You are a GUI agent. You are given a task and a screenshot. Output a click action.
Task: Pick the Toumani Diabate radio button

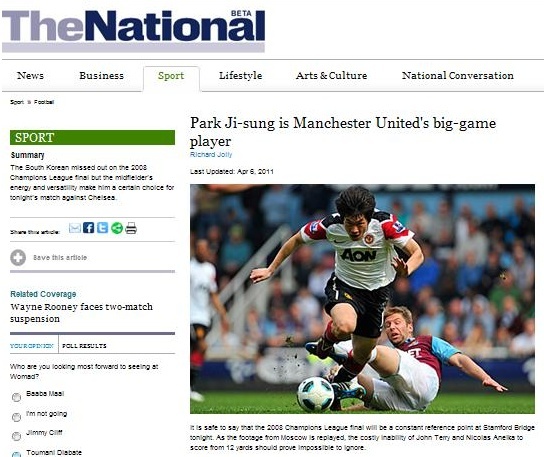coord(16,454)
